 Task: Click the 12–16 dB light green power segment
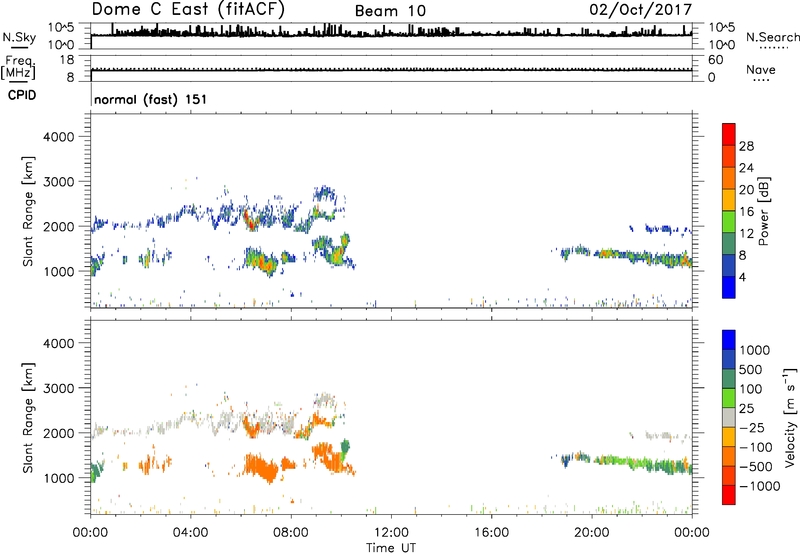coord(729,222)
